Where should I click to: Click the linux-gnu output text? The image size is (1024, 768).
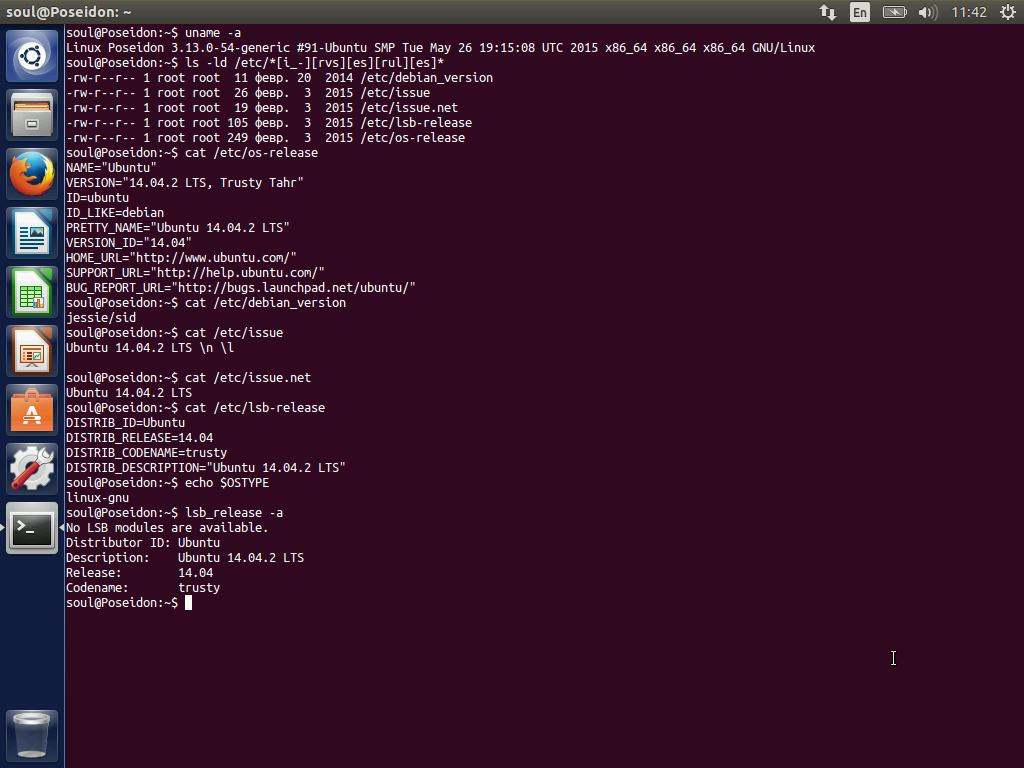pos(97,498)
